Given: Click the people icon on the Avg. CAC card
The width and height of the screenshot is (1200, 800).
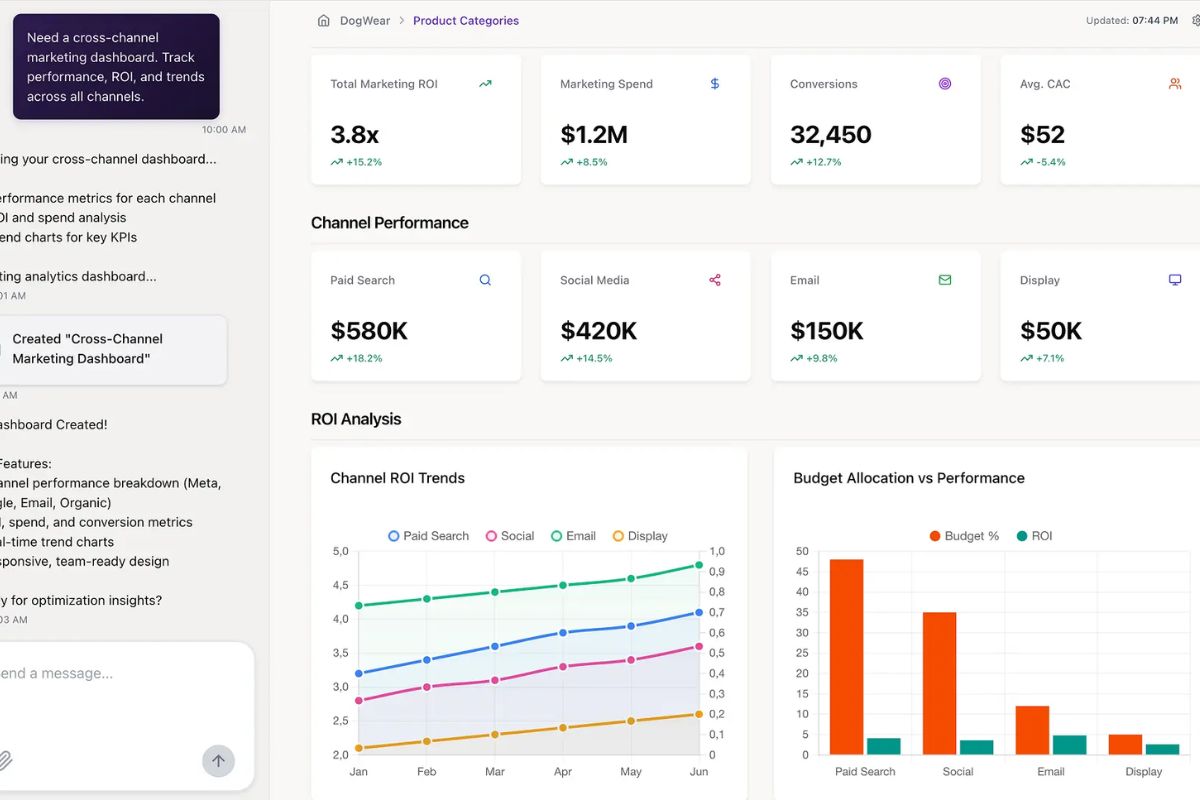Looking at the screenshot, I should (x=1174, y=84).
